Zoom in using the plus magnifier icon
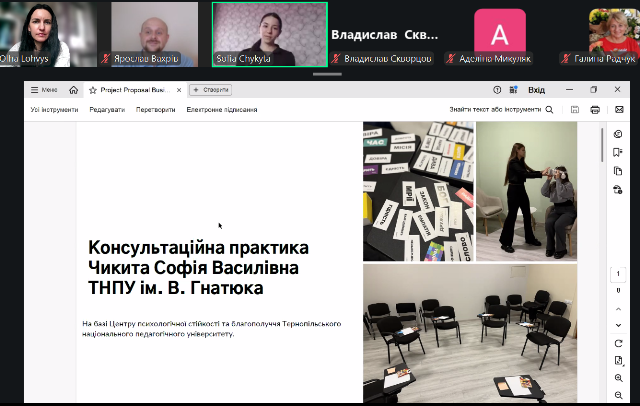Screen dimensions: 640x406 coord(618,378)
